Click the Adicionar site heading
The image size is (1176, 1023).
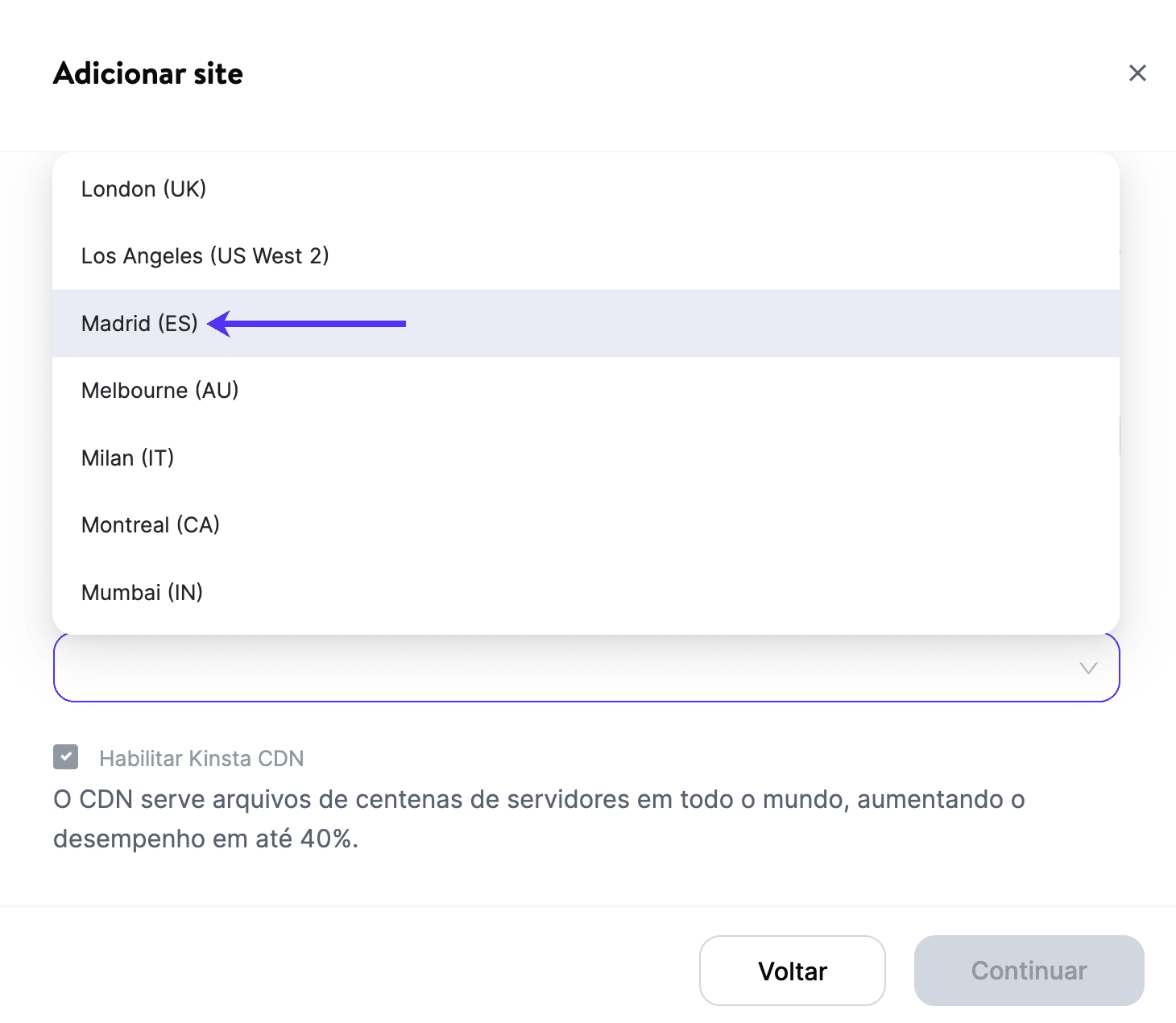tap(148, 74)
